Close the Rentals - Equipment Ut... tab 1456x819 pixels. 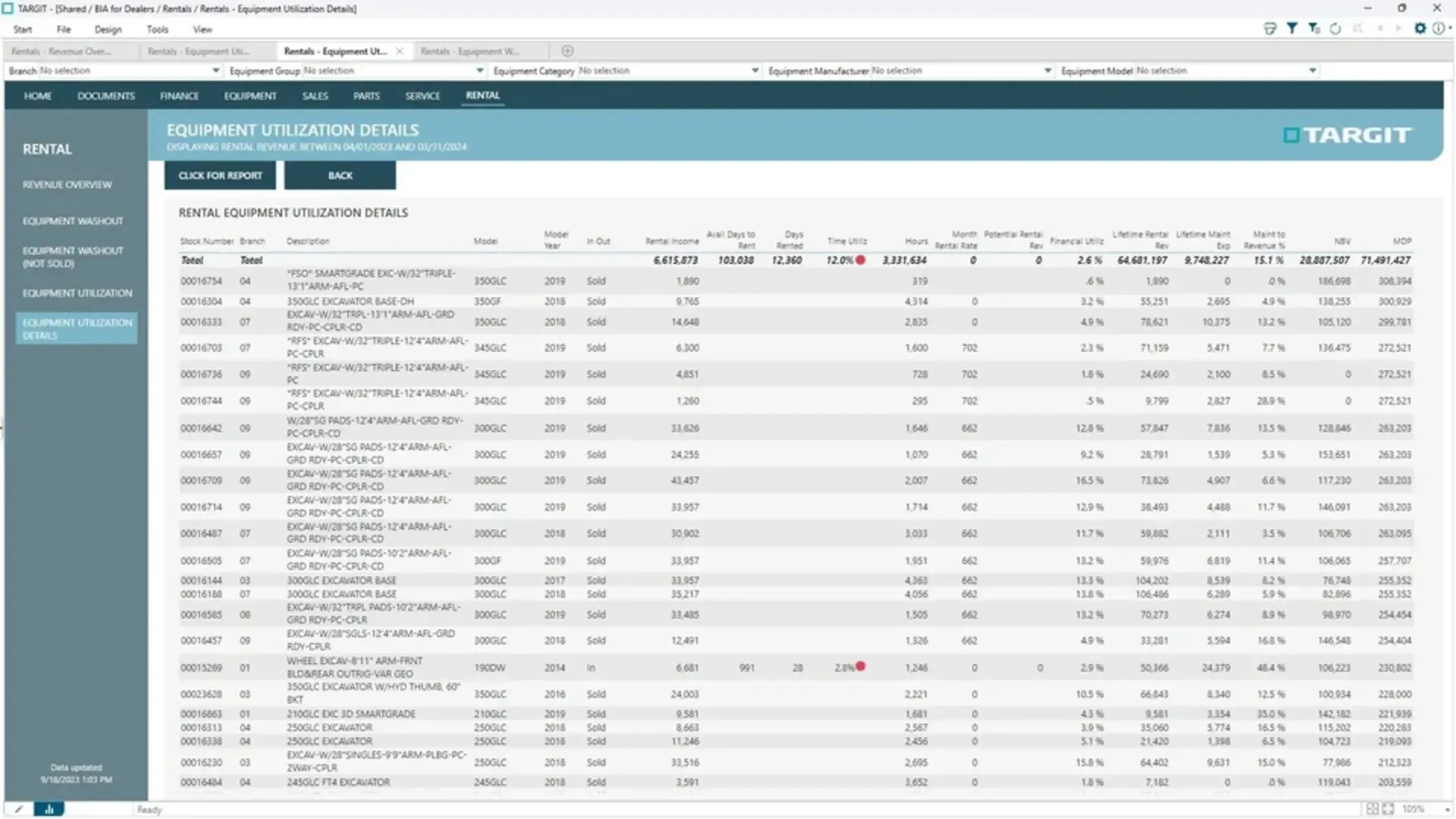(x=400, y=51)
